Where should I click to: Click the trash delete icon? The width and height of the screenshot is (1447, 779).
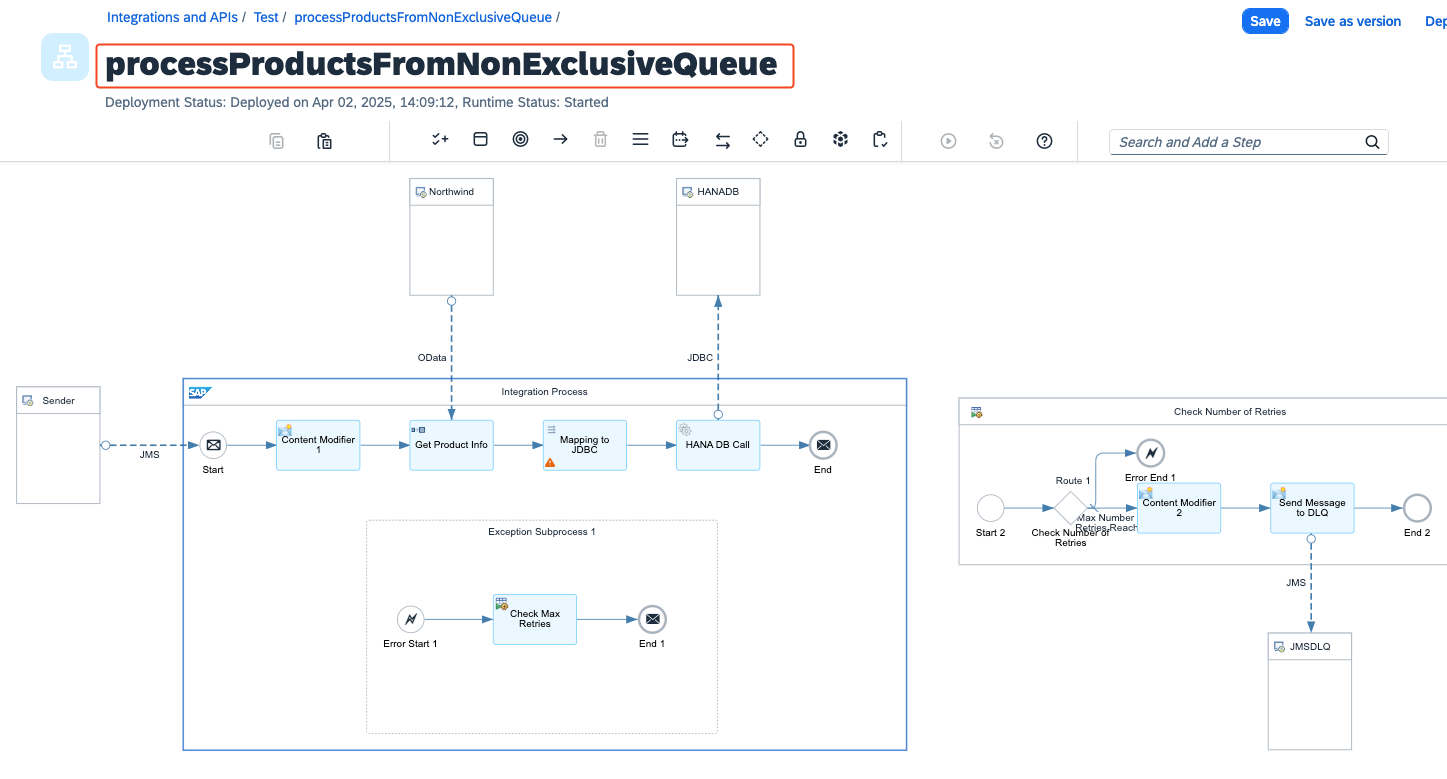tap(600, 140)
